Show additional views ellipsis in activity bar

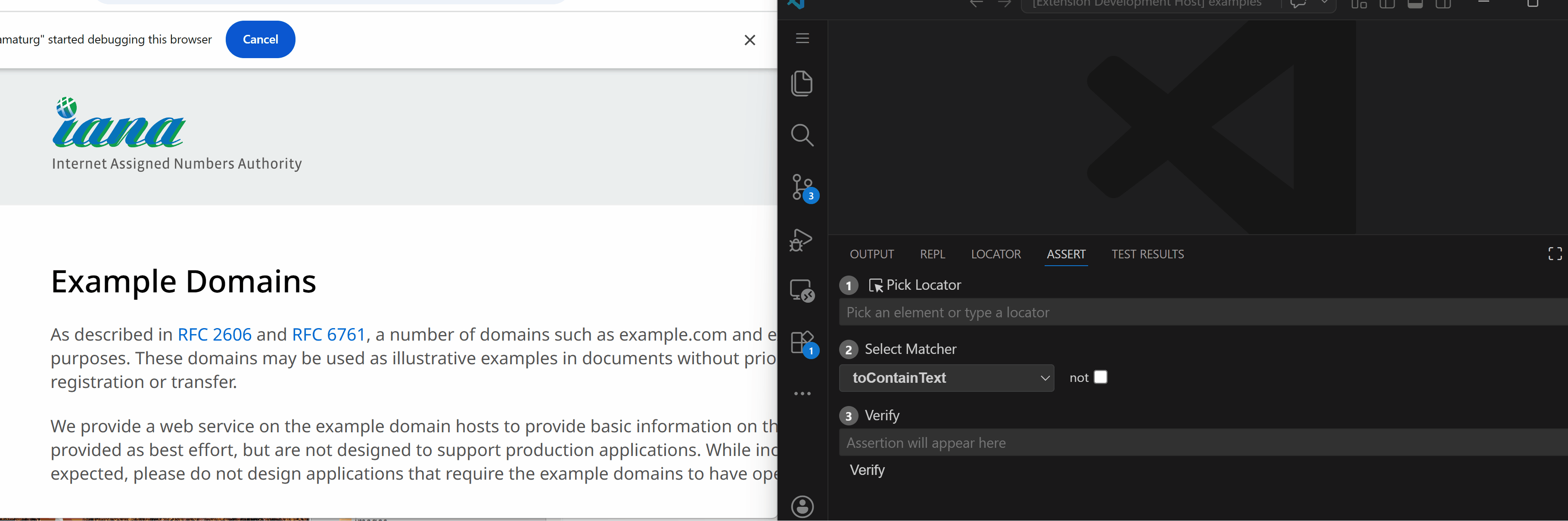(x=802, y=394)
